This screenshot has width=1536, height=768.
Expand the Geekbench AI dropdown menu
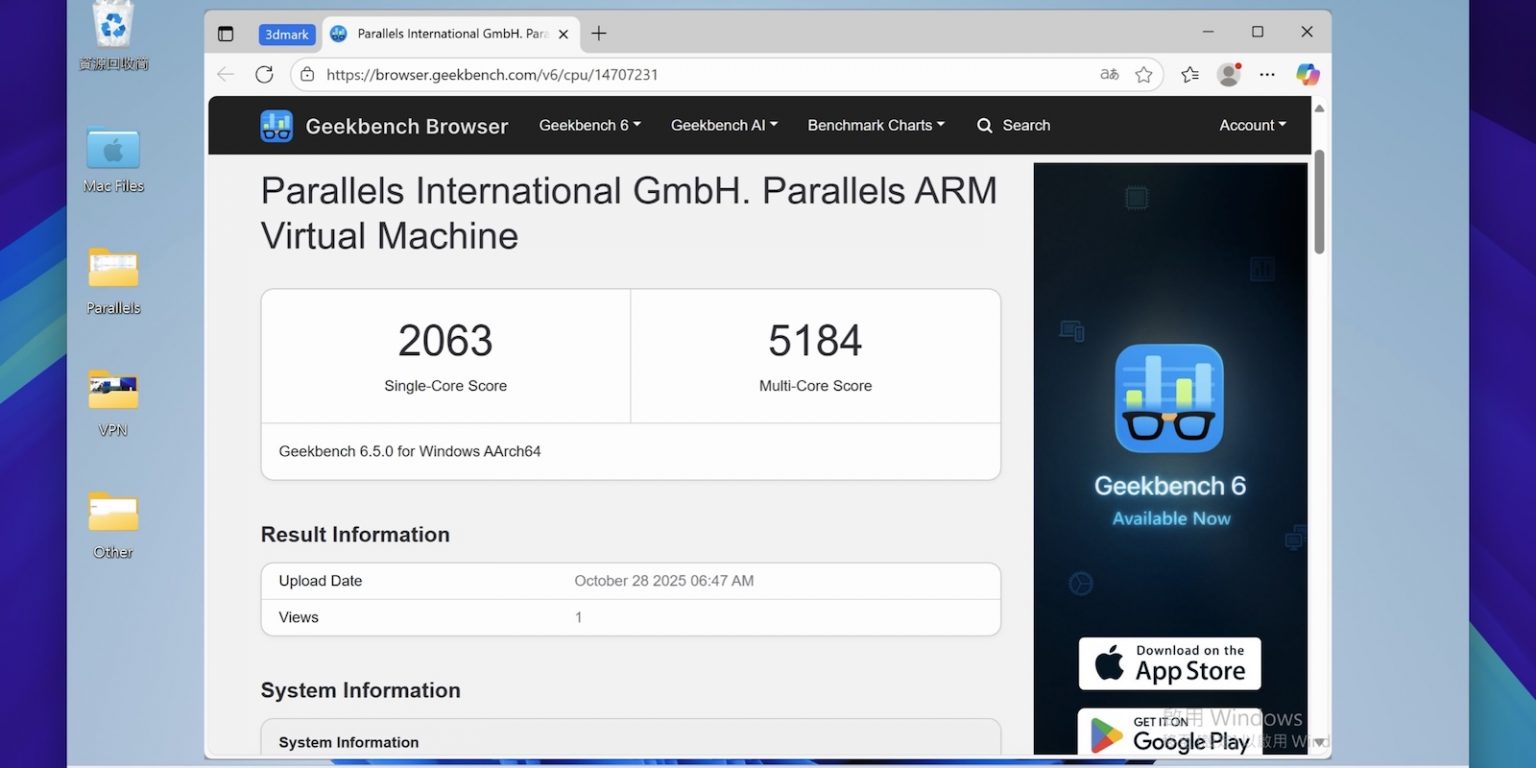[x=723, y=125]
